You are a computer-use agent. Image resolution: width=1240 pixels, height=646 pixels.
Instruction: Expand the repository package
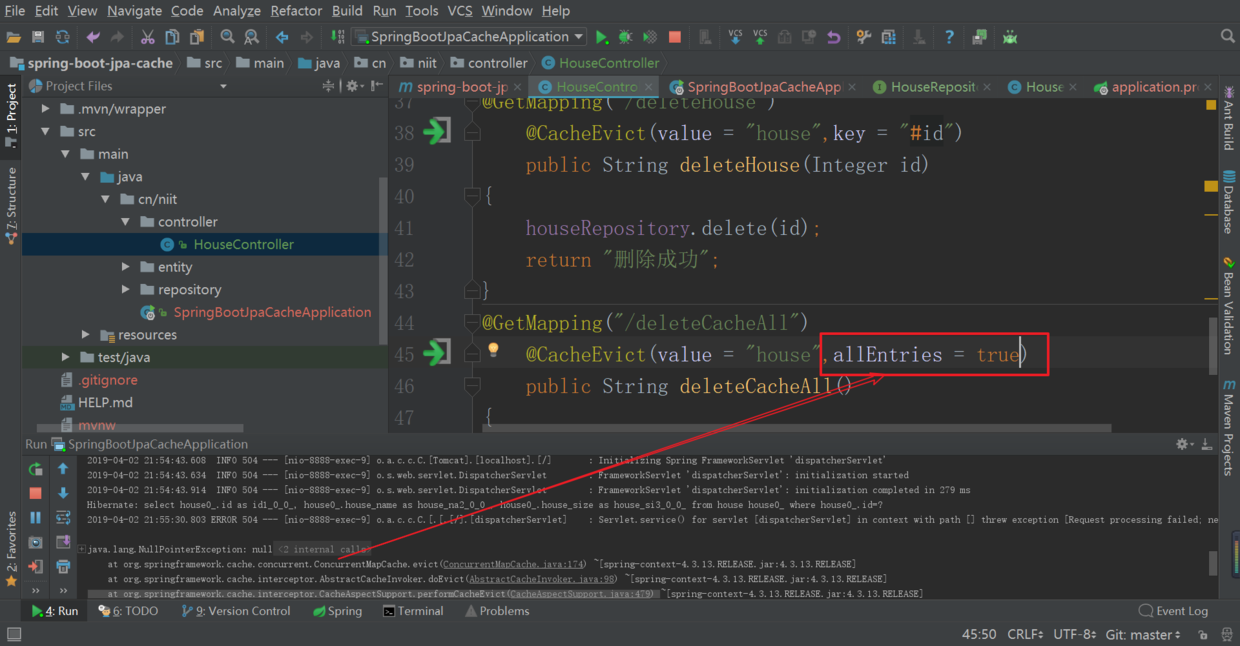[125, 289]
